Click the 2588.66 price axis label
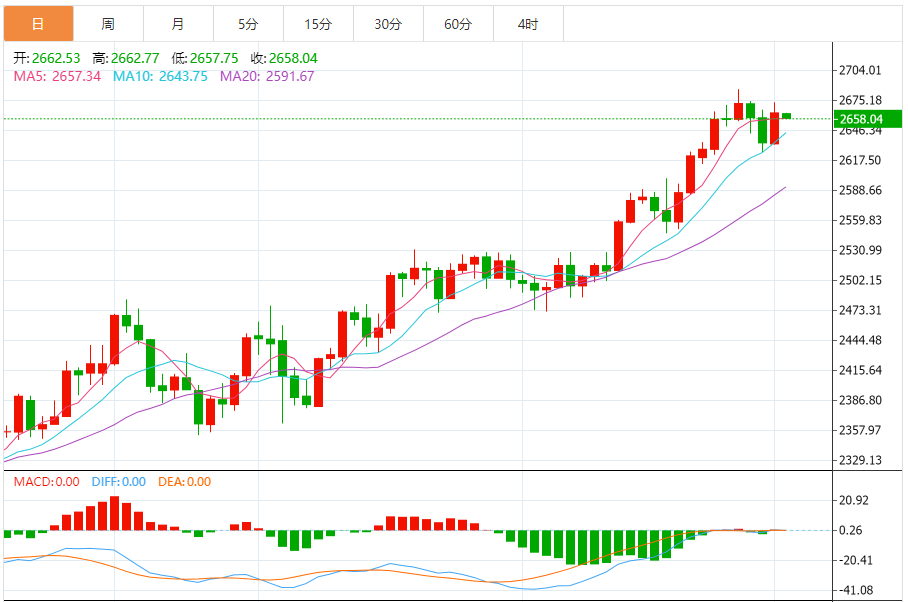 click(861, 190)
